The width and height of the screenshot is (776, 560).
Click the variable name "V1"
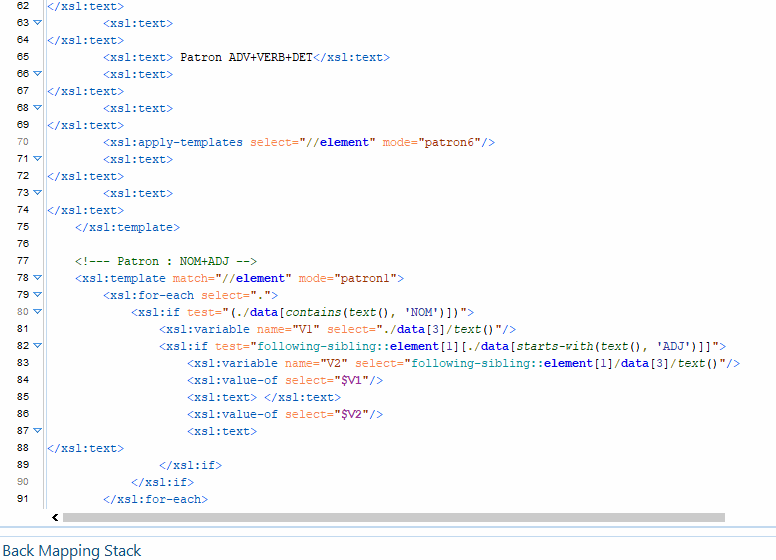[x=306, y=329]
